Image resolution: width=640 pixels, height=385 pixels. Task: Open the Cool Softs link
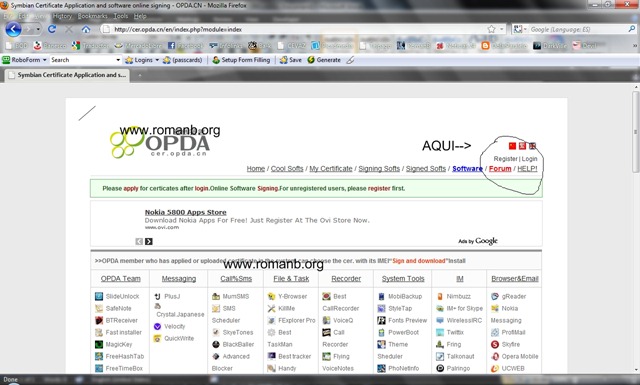[287, 169]
